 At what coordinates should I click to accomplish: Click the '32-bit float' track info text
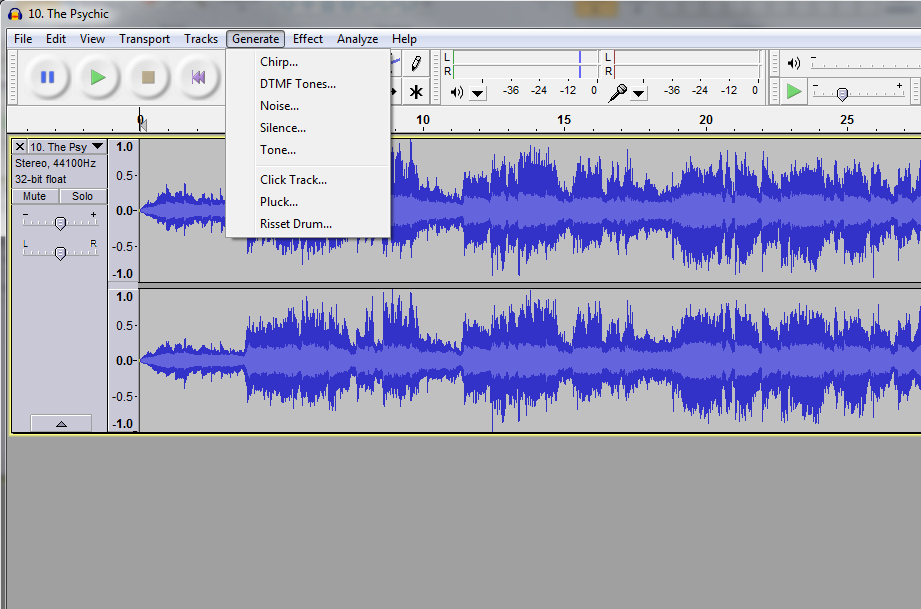pos(41,179)
